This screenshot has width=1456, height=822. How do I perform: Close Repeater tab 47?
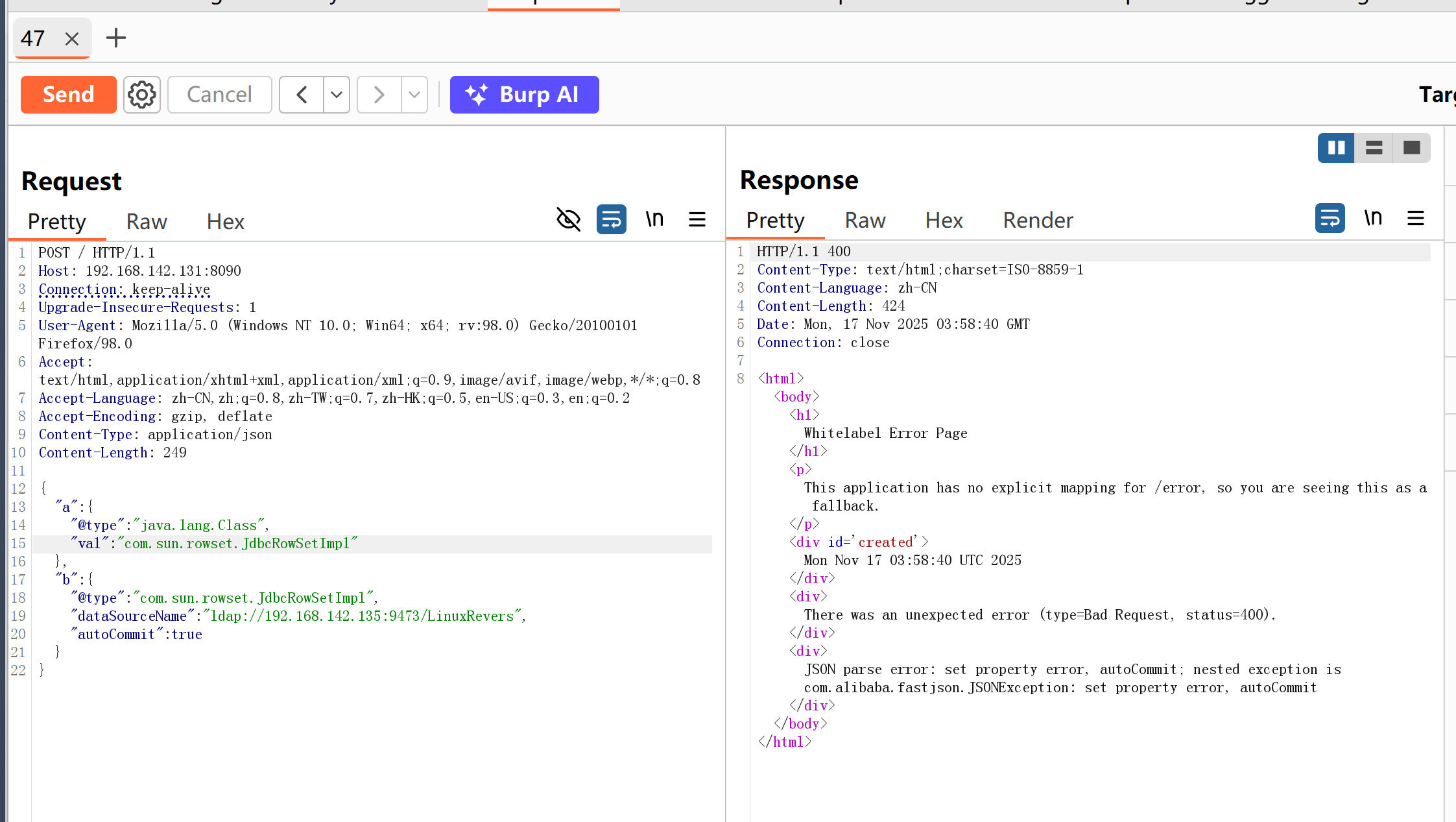(x=72, y=39)
